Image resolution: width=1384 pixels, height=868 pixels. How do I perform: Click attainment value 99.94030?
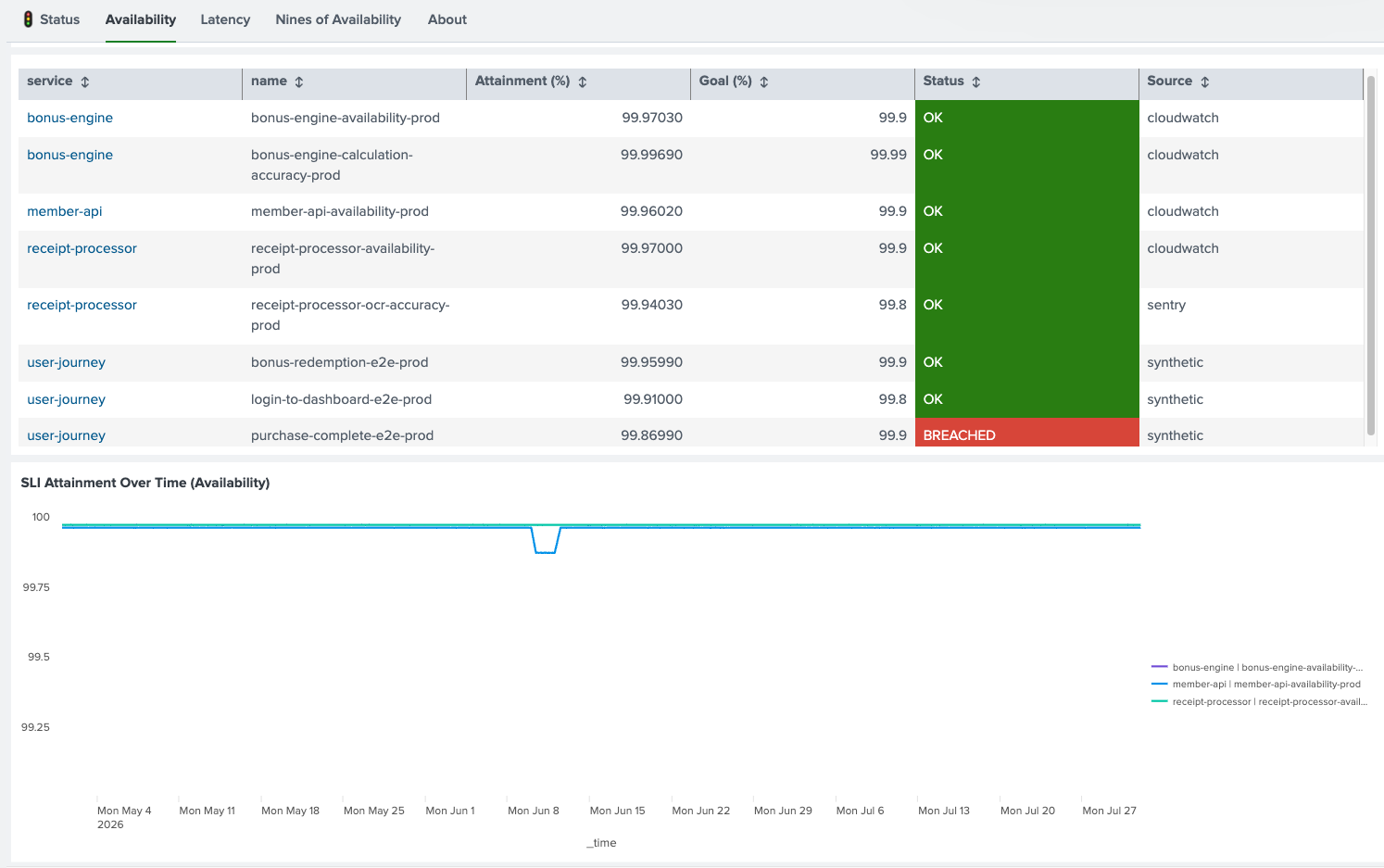pyautogui.click(x=651, y=305)
